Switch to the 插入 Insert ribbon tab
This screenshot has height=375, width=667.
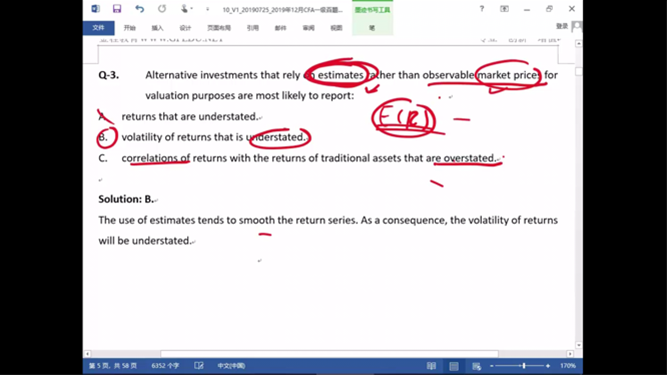(x=157, y=28)
